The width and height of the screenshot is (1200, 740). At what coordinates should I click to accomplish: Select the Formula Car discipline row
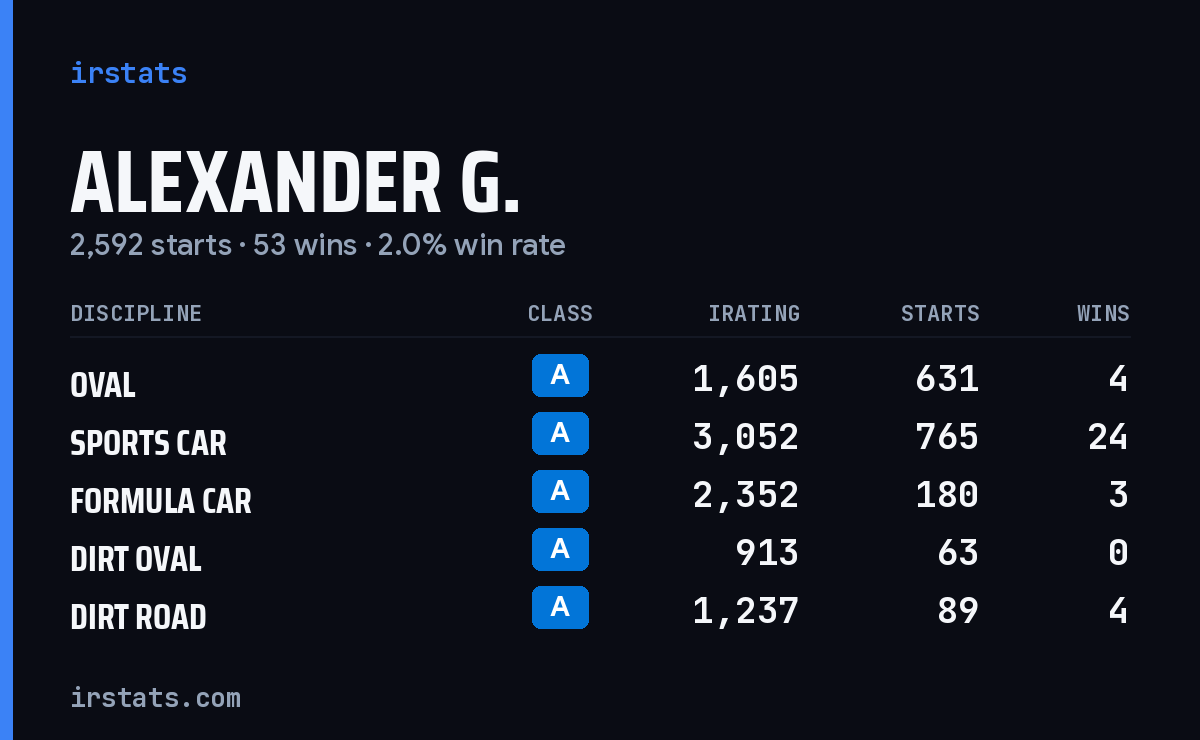(x=600, y=496)
